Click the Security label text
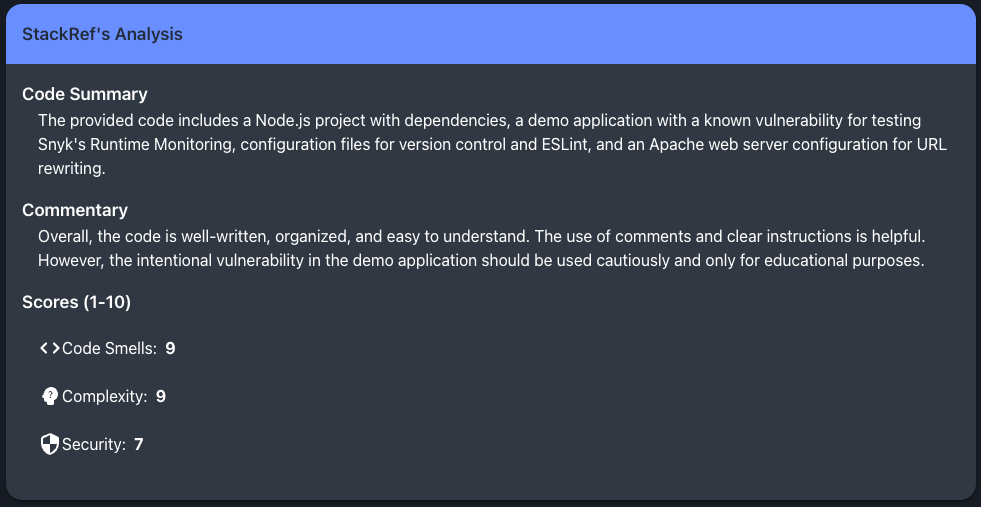 pos(94,444)
